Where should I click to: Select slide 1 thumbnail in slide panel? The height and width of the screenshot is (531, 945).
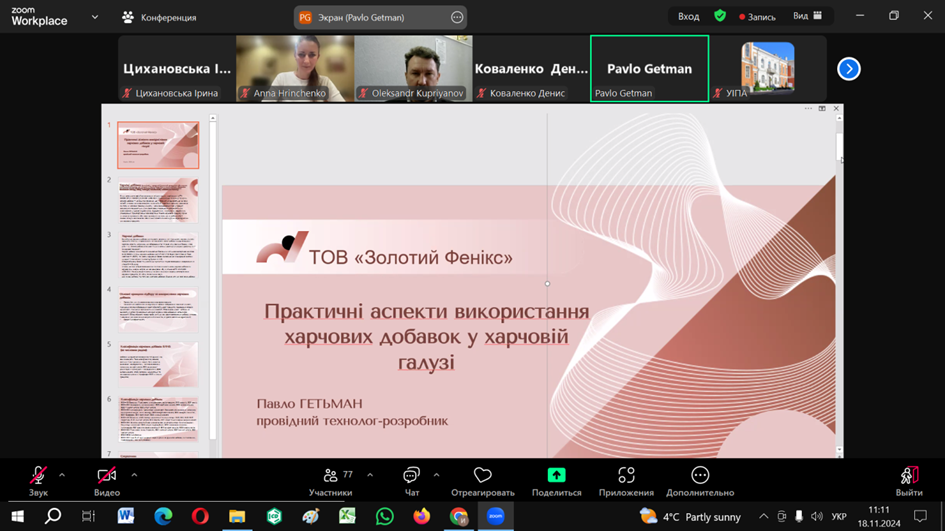pyautogui.click(x=158, y=145)
